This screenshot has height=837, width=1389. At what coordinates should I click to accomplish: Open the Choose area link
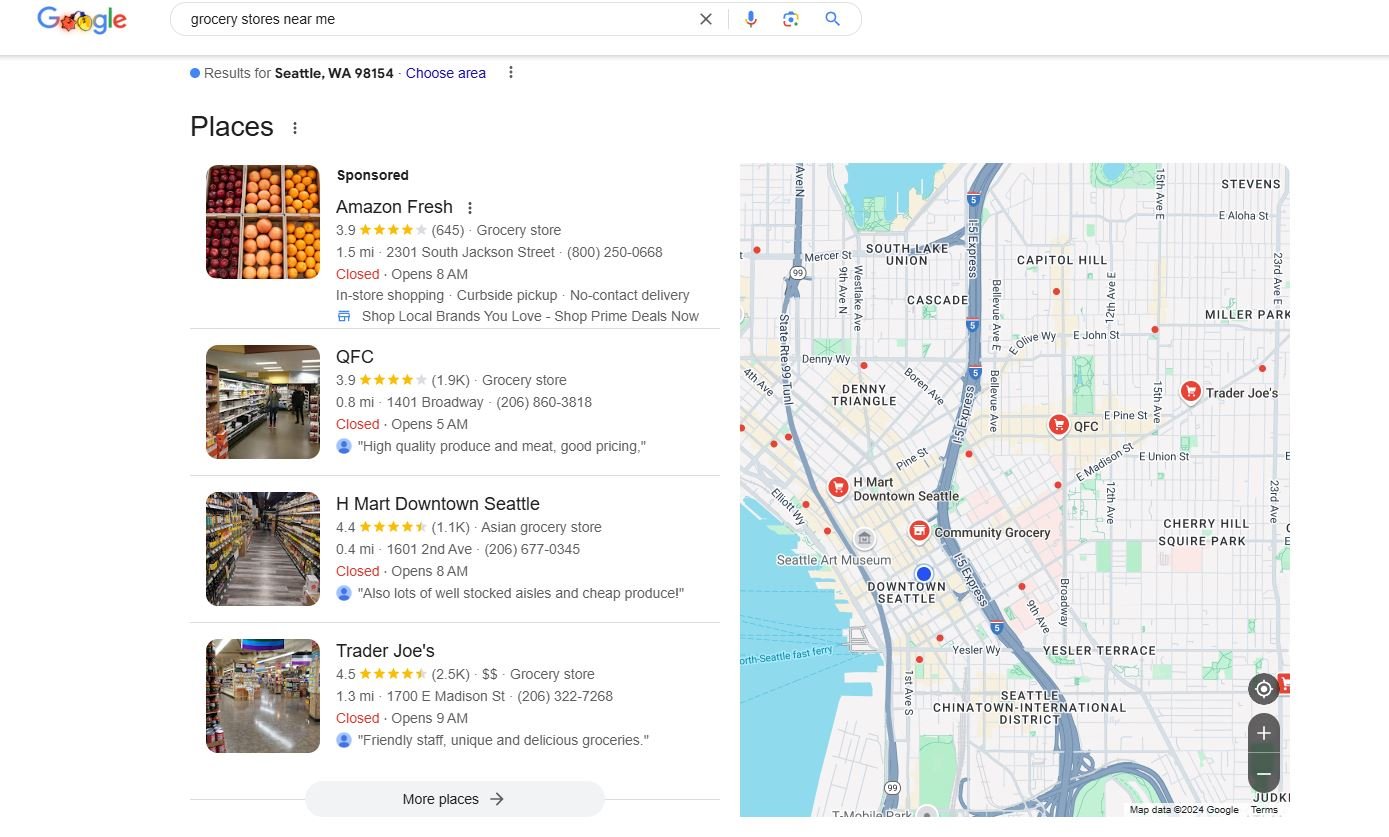[x=446, y=73]
